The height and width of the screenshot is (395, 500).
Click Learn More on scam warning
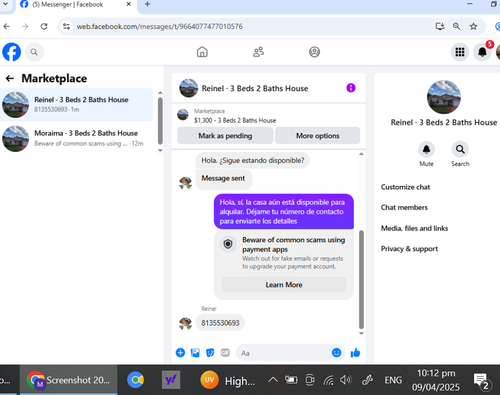[x=284, y=285]
